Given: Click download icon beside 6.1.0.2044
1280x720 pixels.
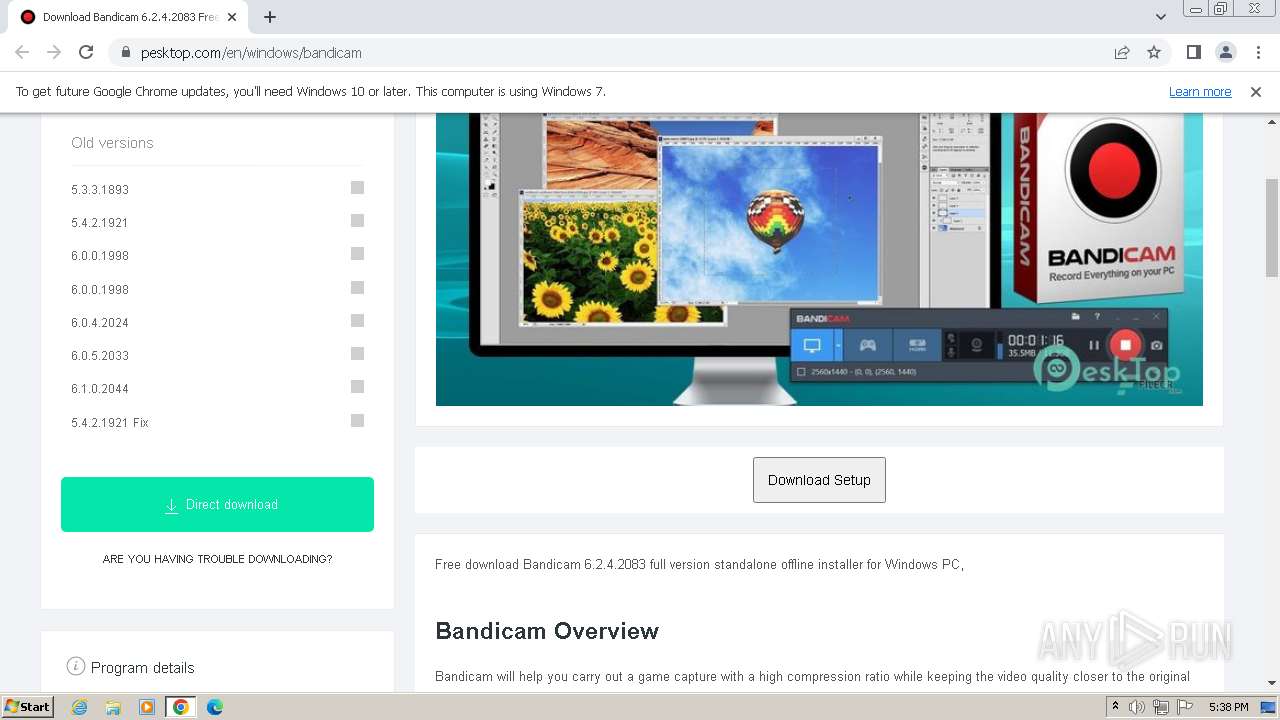Looking at the screenshot, I should 357,386.
